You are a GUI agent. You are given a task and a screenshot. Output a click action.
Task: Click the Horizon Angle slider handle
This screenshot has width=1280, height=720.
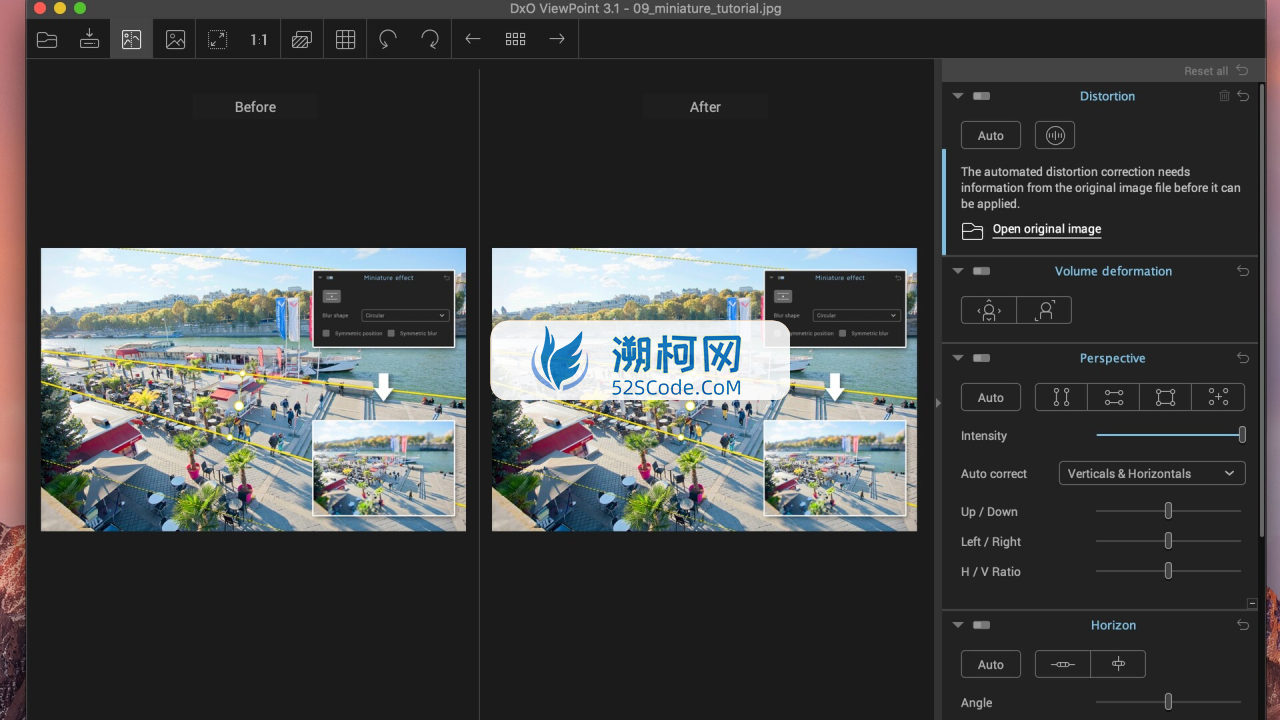point(1168,702)
